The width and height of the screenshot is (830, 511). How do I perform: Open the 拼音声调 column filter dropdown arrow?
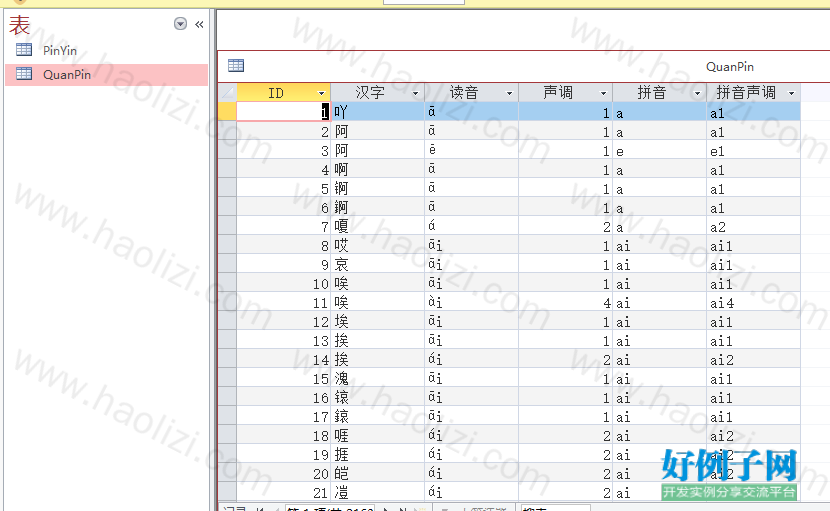tap(791, 93)
